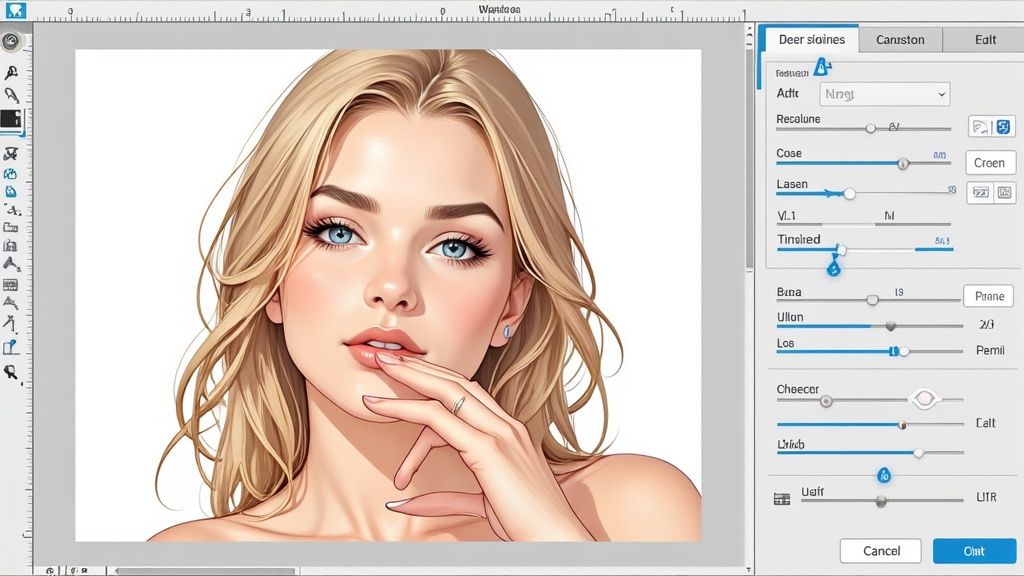Select the upper blue highlighted toolbar tool
Screen dimensions: 1024x576
pyautogui.click(x=10, y=174)
